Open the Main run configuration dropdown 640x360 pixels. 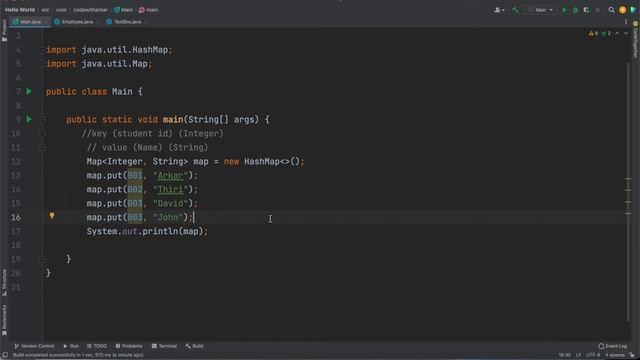[x=540, y=10]
